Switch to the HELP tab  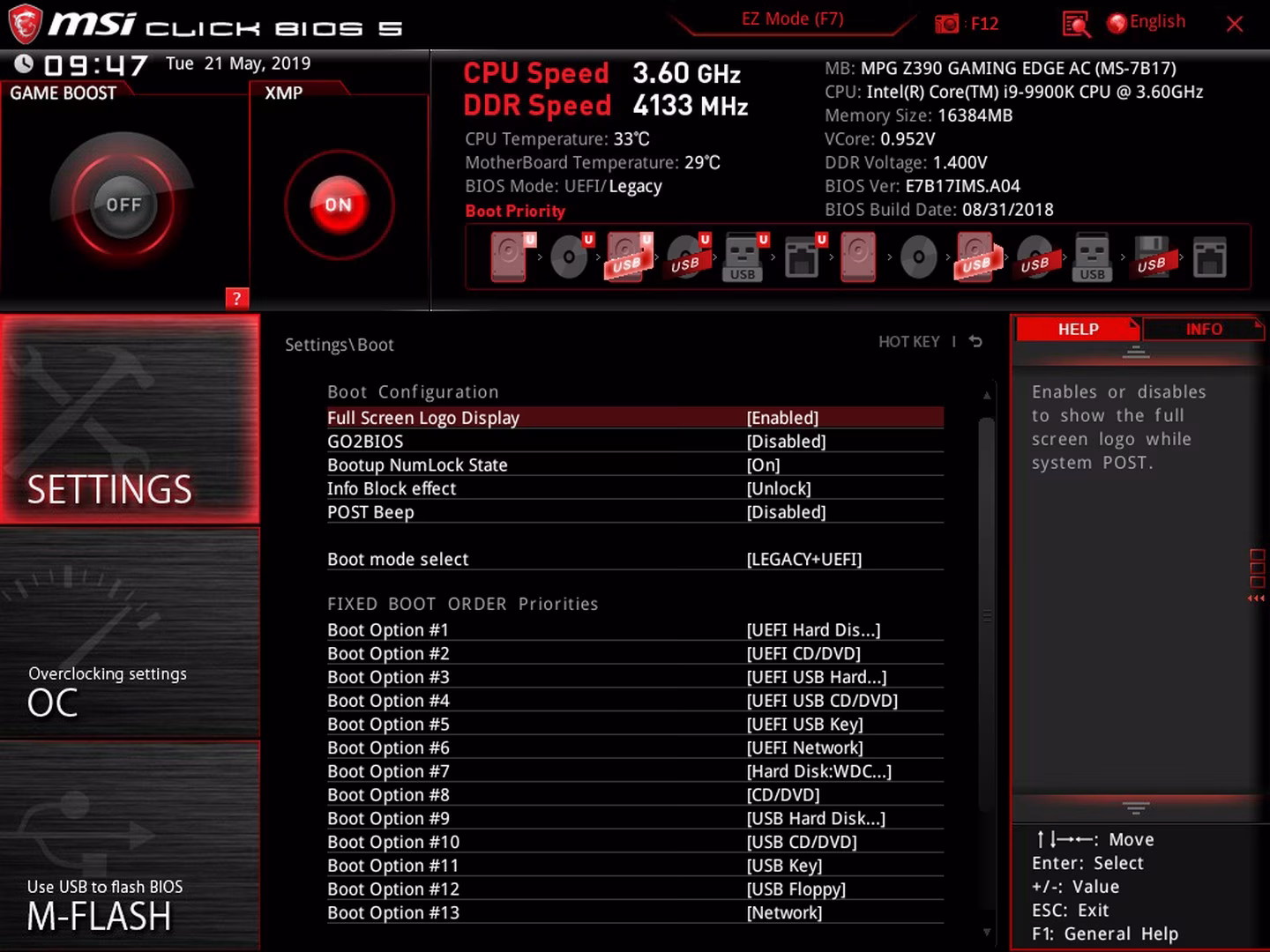(x=1078, y=329)
